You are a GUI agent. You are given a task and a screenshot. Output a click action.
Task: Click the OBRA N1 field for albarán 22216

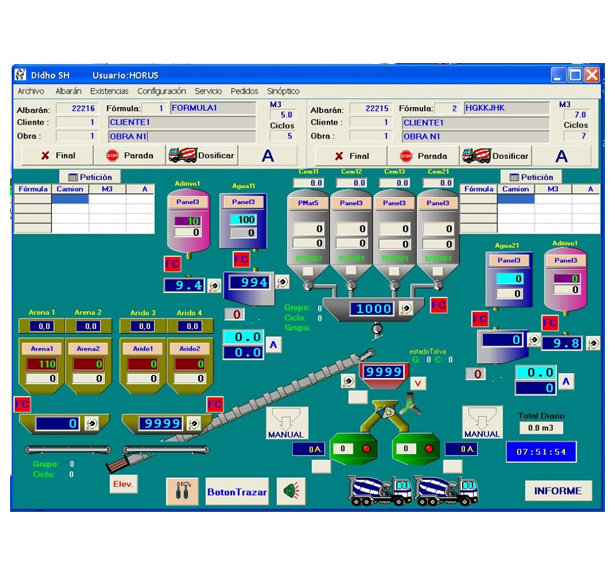click(x=182, y=136)
